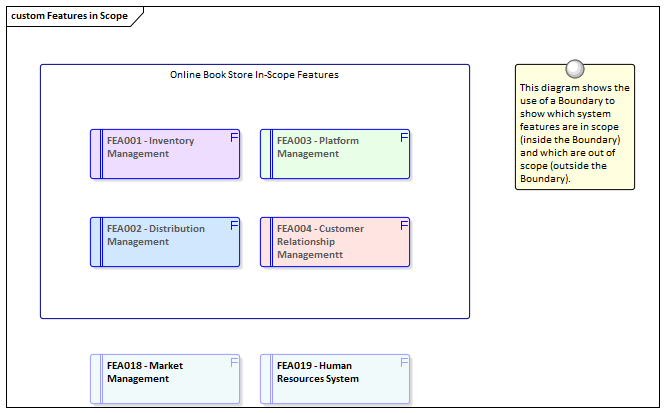665x413 pixels.
Task: Select the FEA001 - Inventory Management label
Action: [x=150, y=148]
